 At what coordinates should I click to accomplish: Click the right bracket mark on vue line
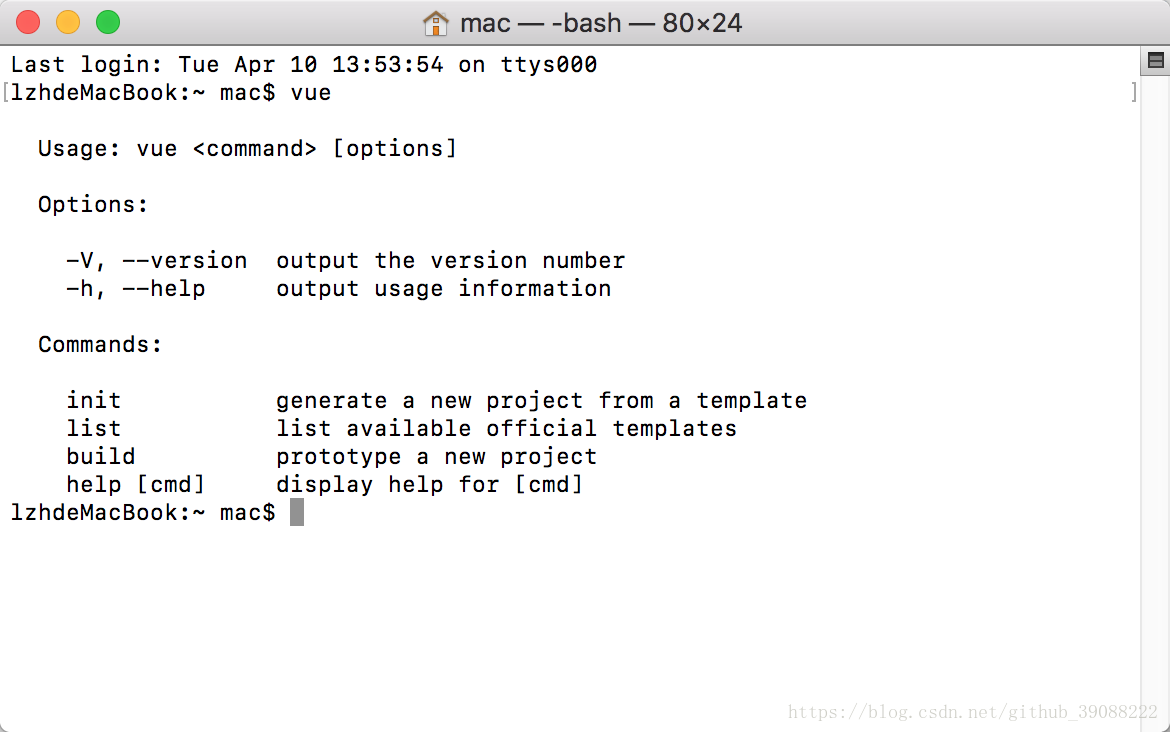tap(1134, 93)
